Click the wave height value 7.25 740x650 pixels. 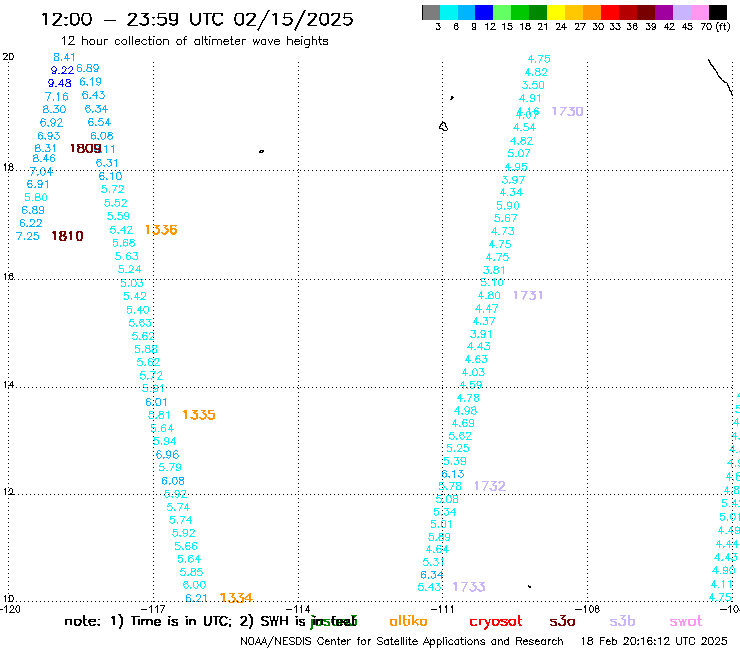pyautogui.click(x=28, y=236)
